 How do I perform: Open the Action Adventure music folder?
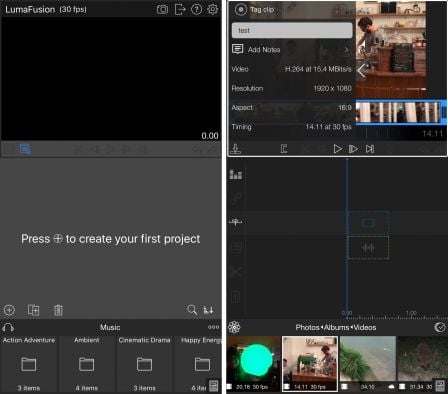[29, 364]
